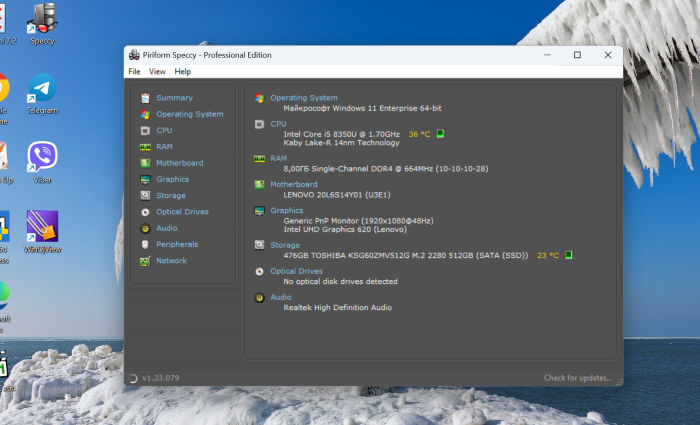Open the CPU heading link in summary
Image resolution: width=700 pixels, height=425 pixels.
pyautogui.click(x=278, y=124)
